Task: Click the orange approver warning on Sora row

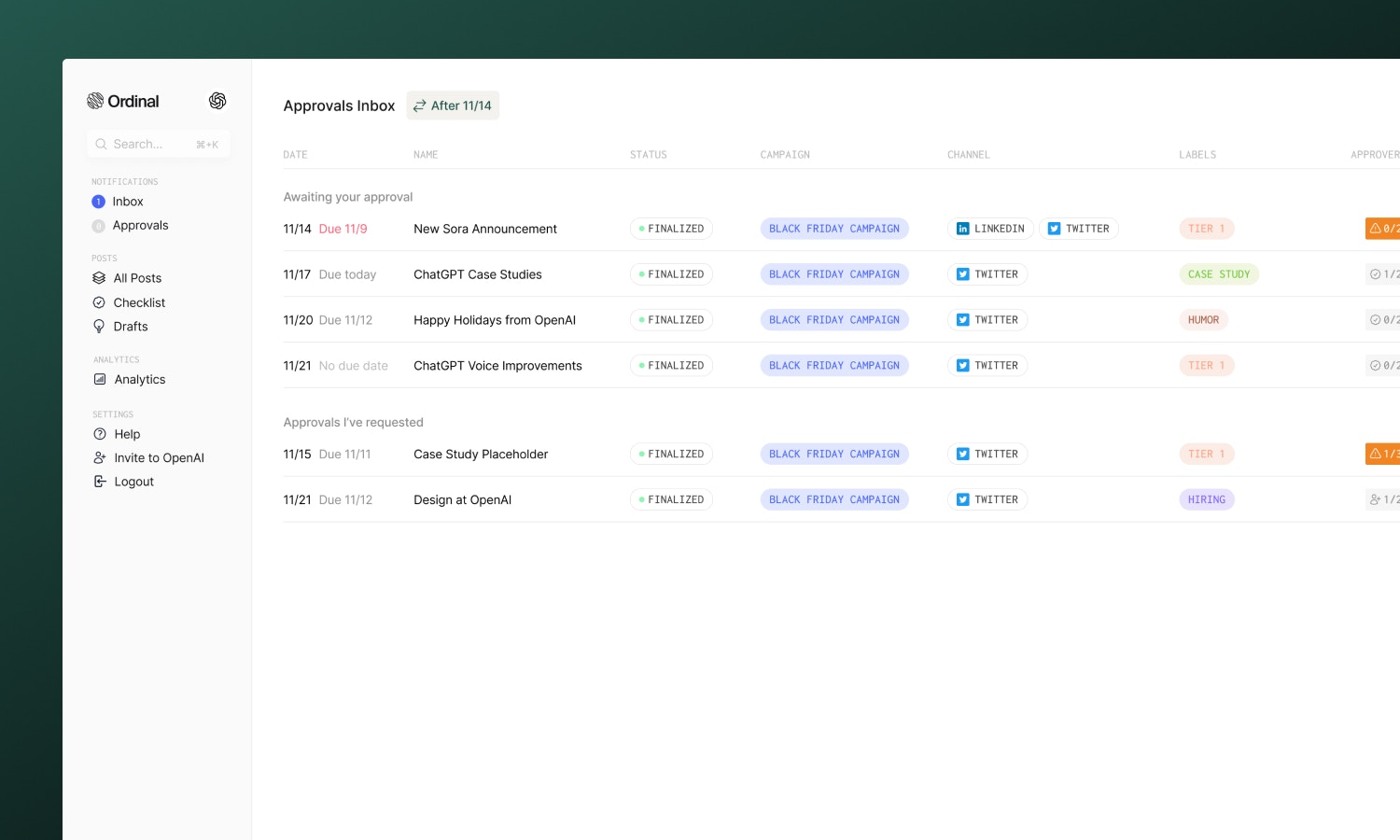Action: click(x=1383, y=229)
